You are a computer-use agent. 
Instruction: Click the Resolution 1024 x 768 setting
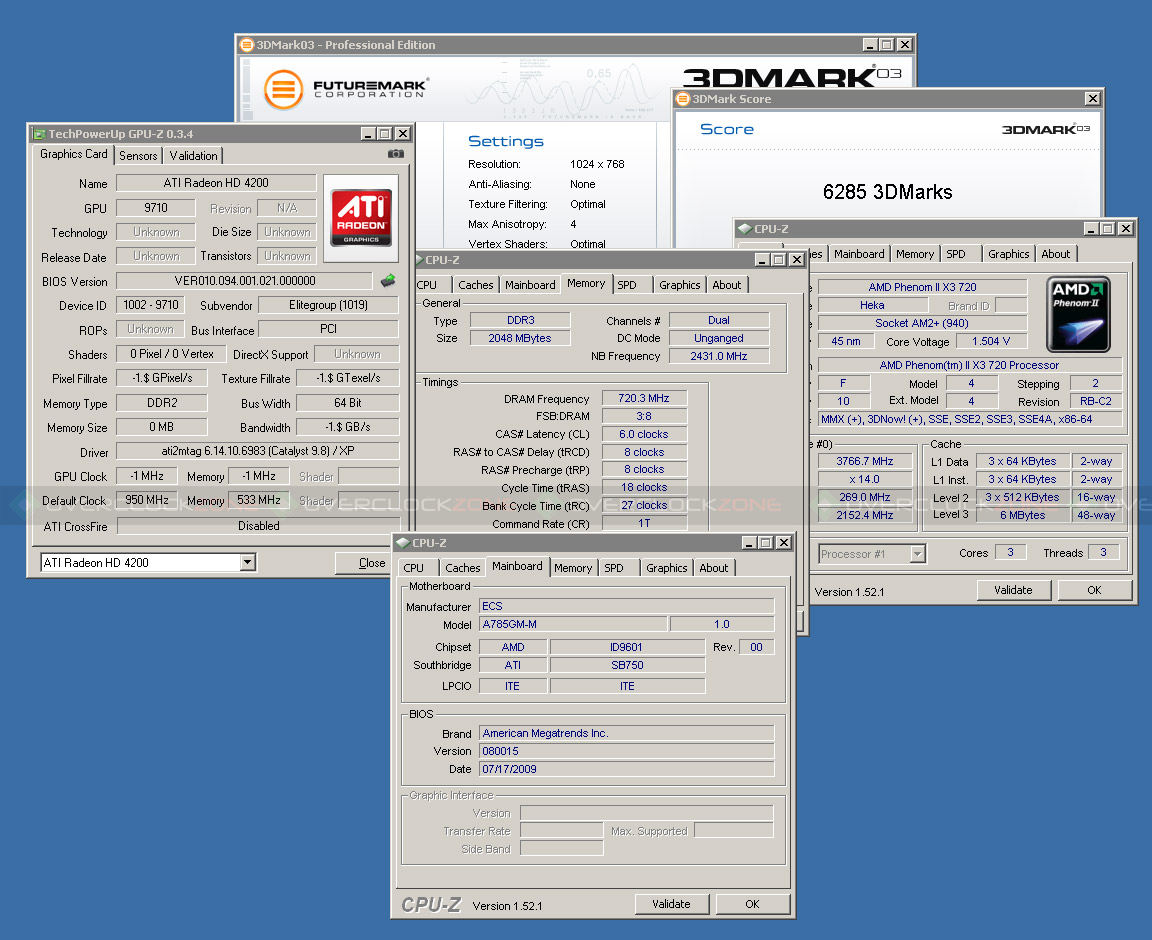[x=597, y=165]
